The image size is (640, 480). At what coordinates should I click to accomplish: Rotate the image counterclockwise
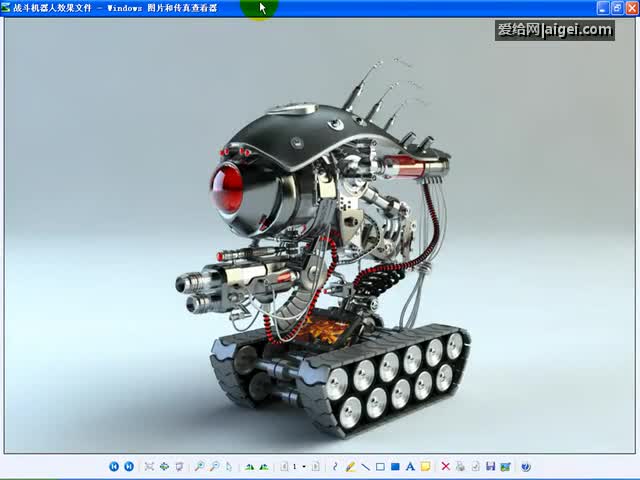(264, 467)
